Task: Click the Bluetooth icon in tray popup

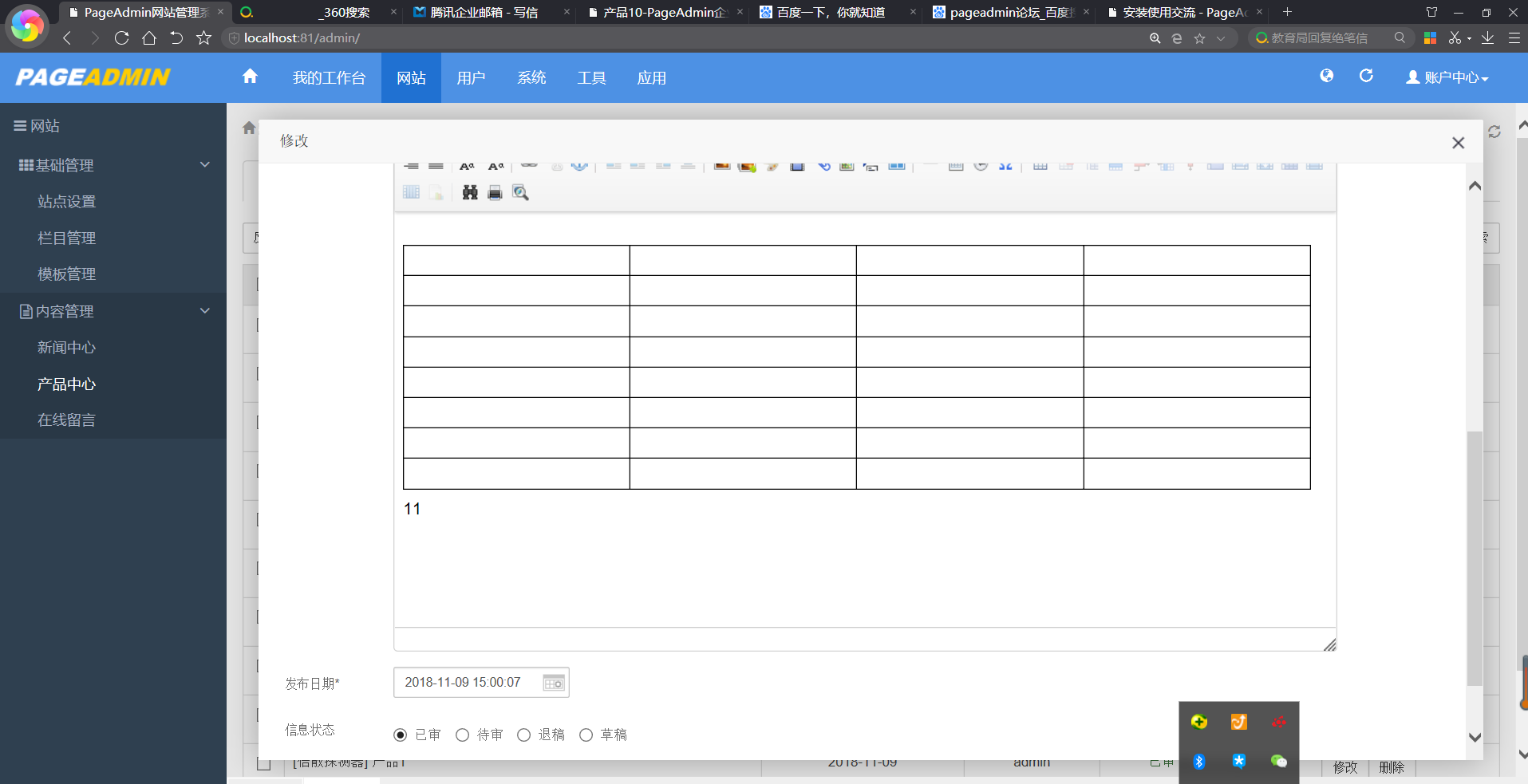Action: 1198,762
